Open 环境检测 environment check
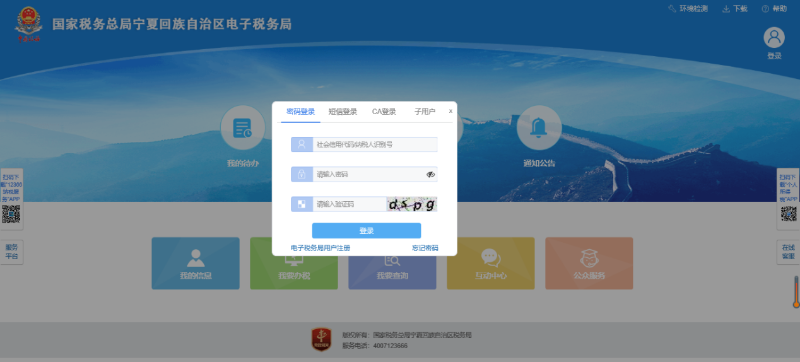Viewport: 800px width, 362px height. [x=688, y=9]
